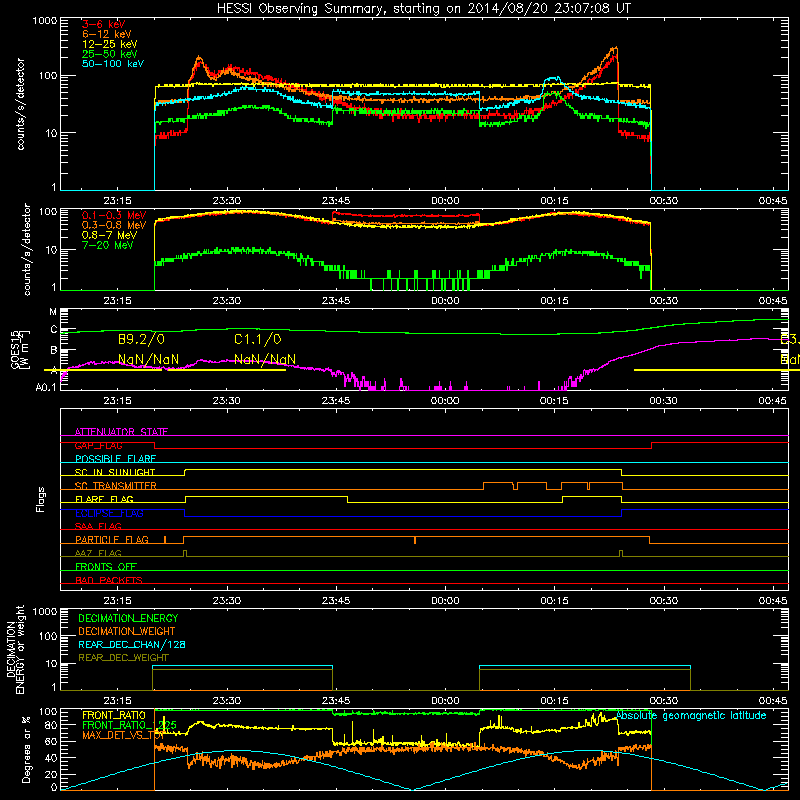Viewport: 800px width, 800px height.
Task: Click the 50-100 keV bump near 00:15
Action: (x=554, y=79)
